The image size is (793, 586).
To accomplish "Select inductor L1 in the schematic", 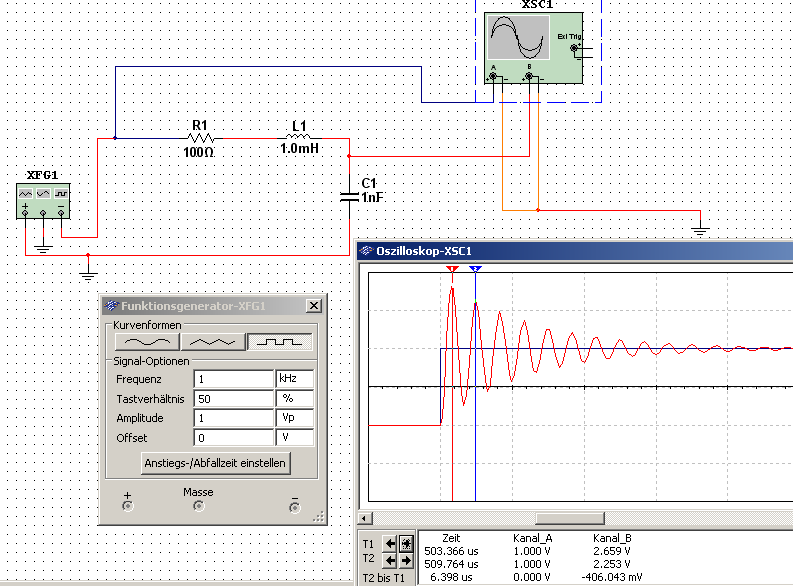I will point(299,138).
